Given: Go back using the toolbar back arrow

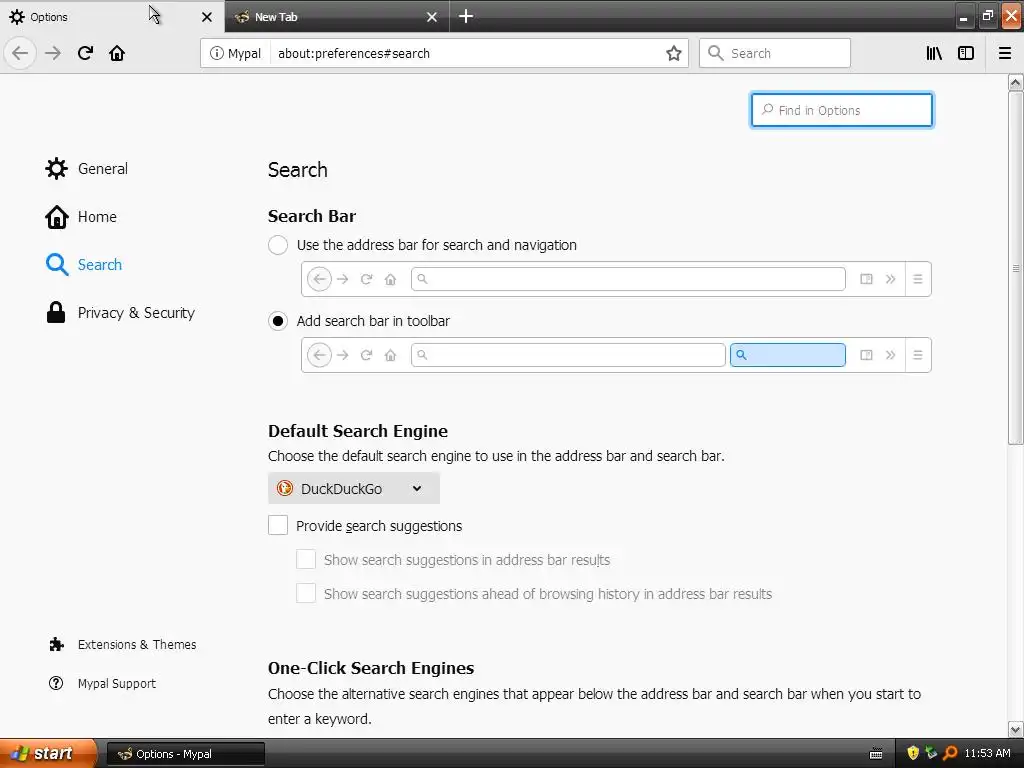Looking at the screenshot, I should pos(20,53).
